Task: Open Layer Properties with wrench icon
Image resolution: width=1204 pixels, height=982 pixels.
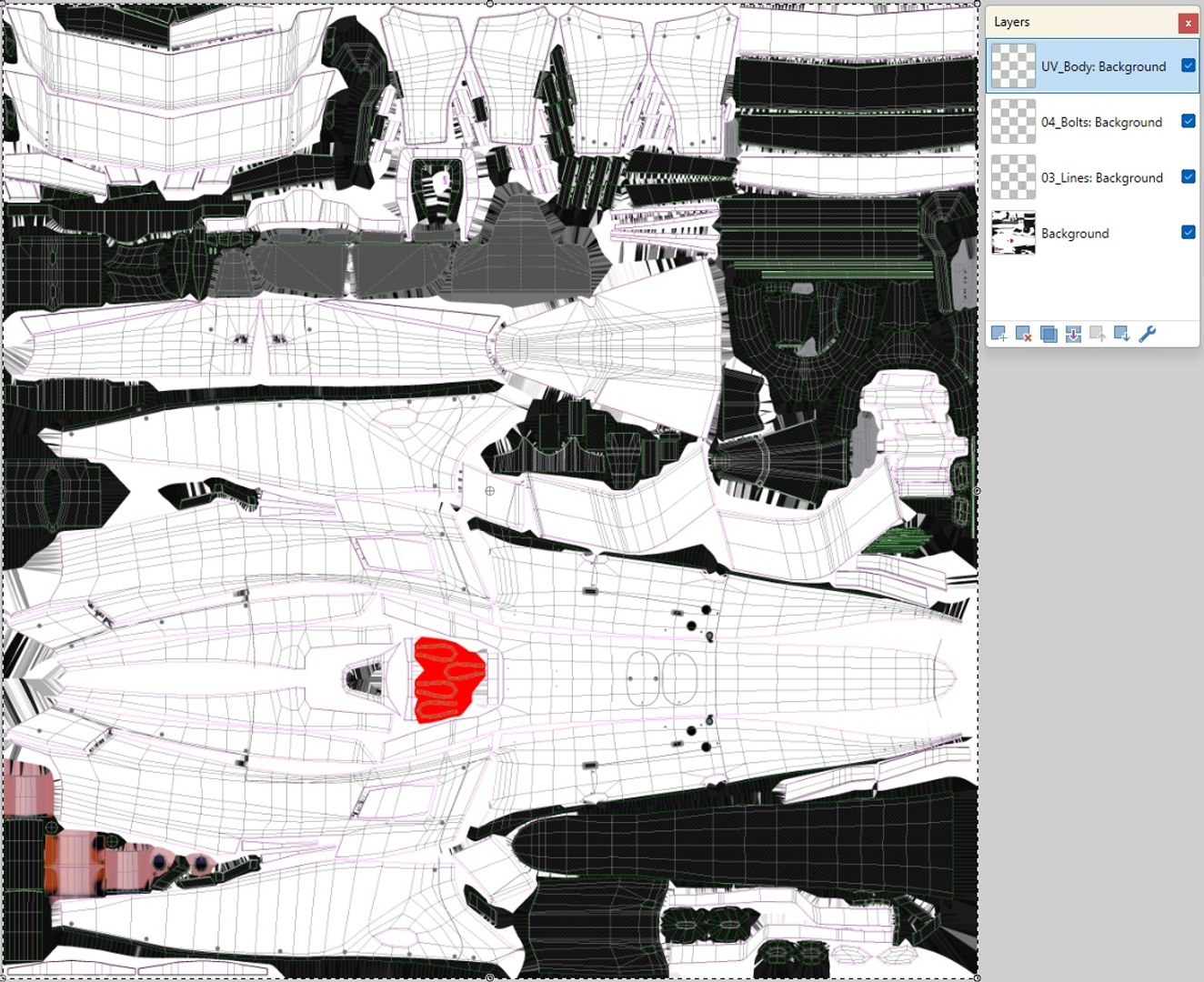Action: (1148, 335)
